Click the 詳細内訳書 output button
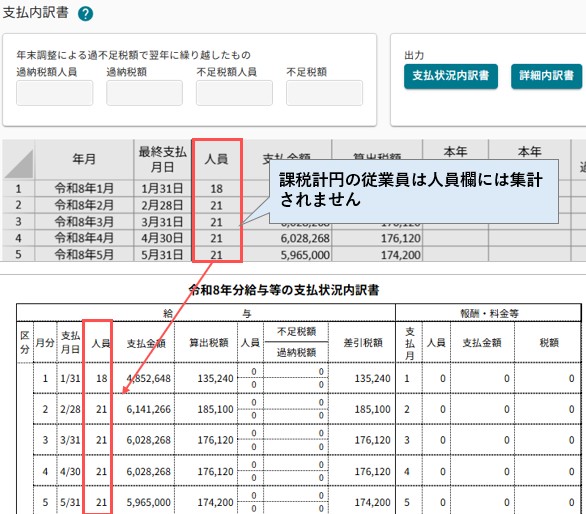586x514 pixels. pyautogui.click(x=546, y=76)
